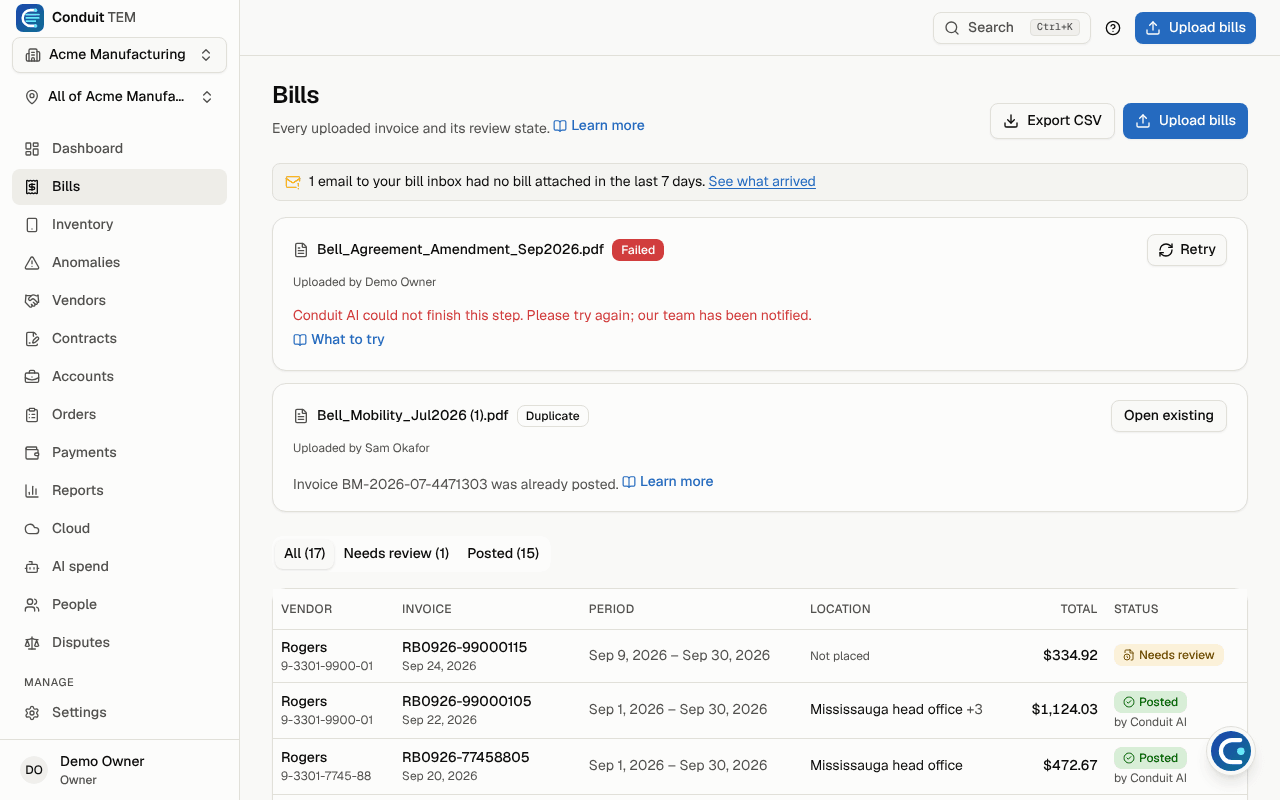Open the Payments page
Viewport: 1280px width, 800px height.
pyautogui.click(x=119, y=452)
